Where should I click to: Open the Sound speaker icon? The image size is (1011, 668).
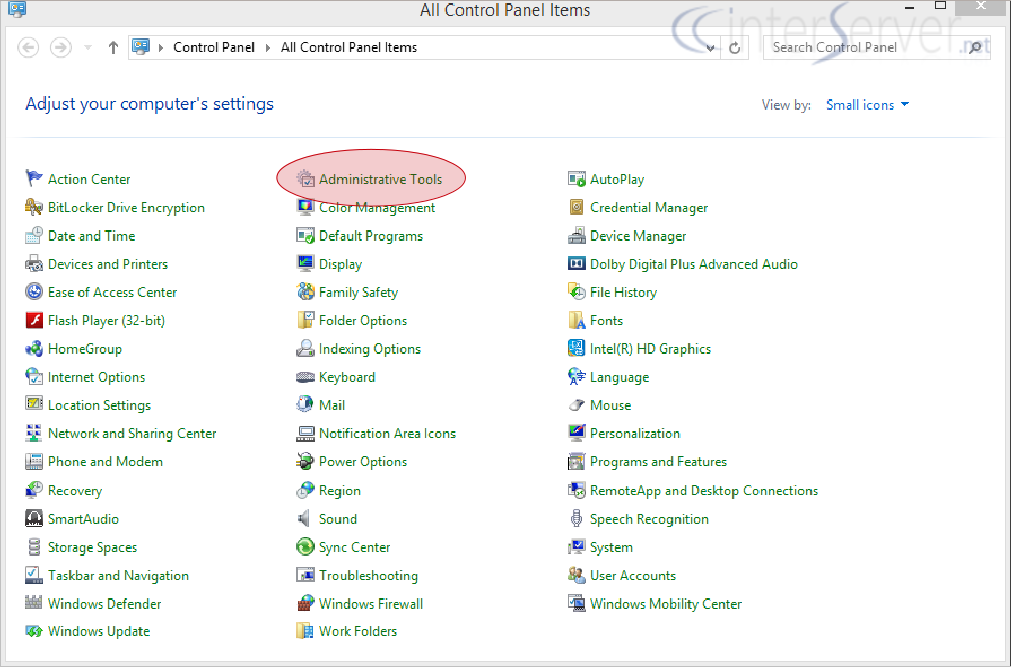tap(304, 518)
